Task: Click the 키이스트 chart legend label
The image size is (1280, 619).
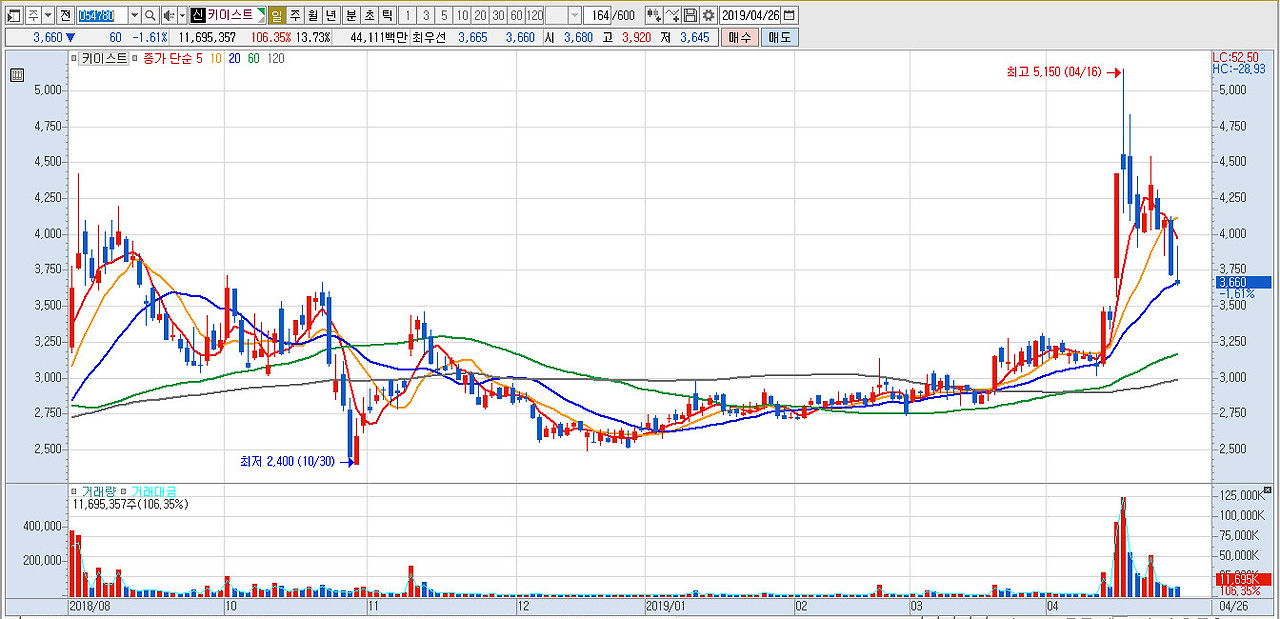Action: click(105, 59)
